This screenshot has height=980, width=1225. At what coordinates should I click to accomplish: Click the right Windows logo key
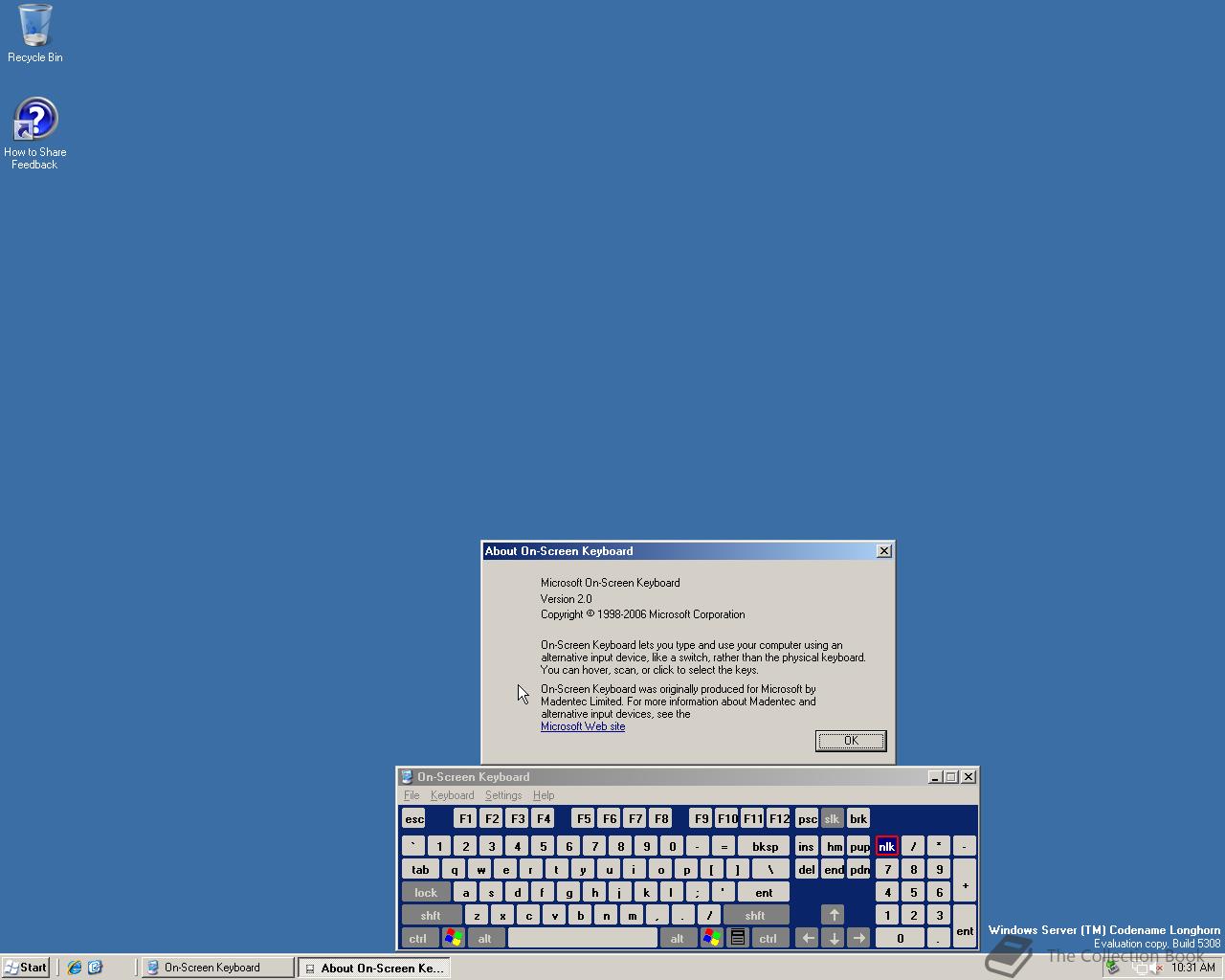point(711,939)
